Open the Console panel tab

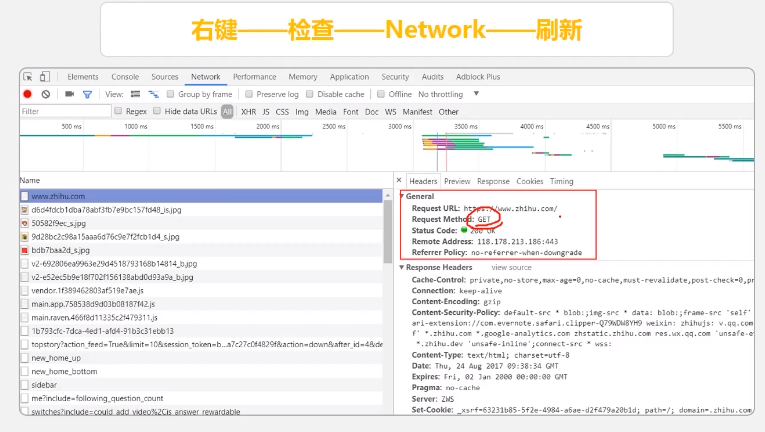[x=125, y=77]
